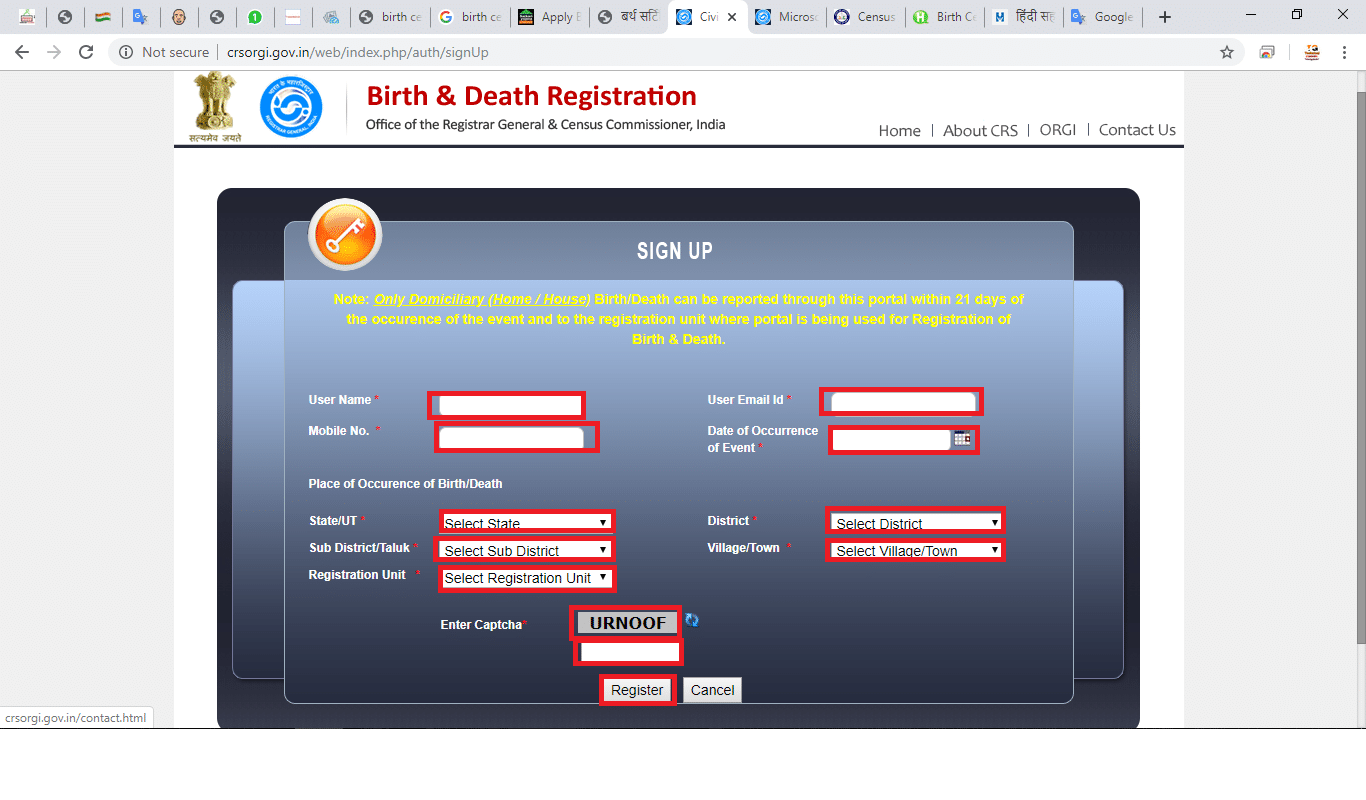1366x800 pixels.
Task: Switch to first 'birth ce' globe tab
Action: click(x=392, y=17)
